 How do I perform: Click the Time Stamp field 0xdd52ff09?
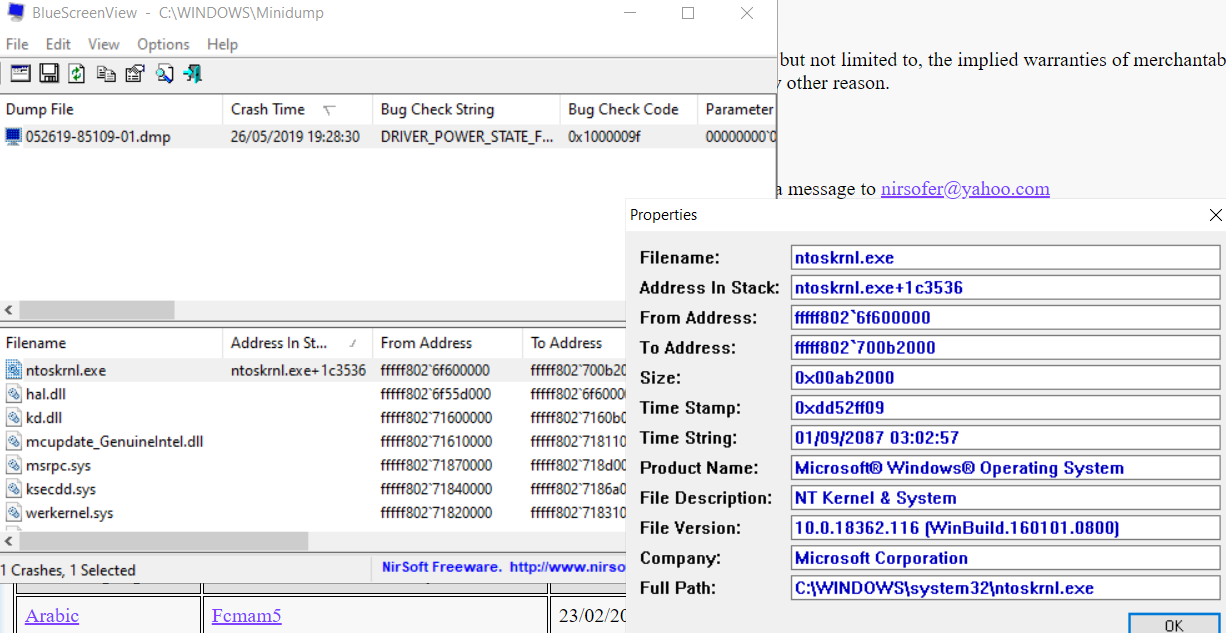click(x=1005, y=408)
